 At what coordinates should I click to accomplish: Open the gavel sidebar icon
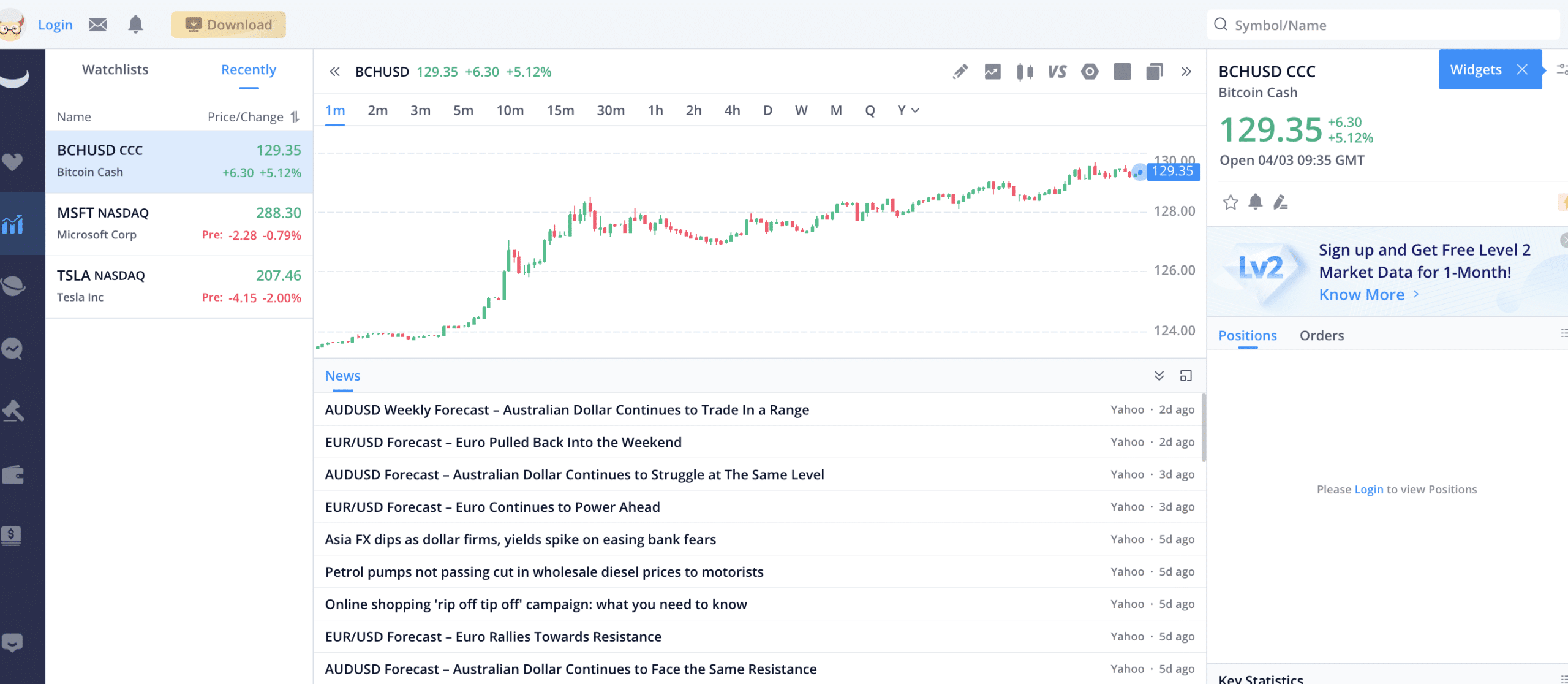pos(13,411)
